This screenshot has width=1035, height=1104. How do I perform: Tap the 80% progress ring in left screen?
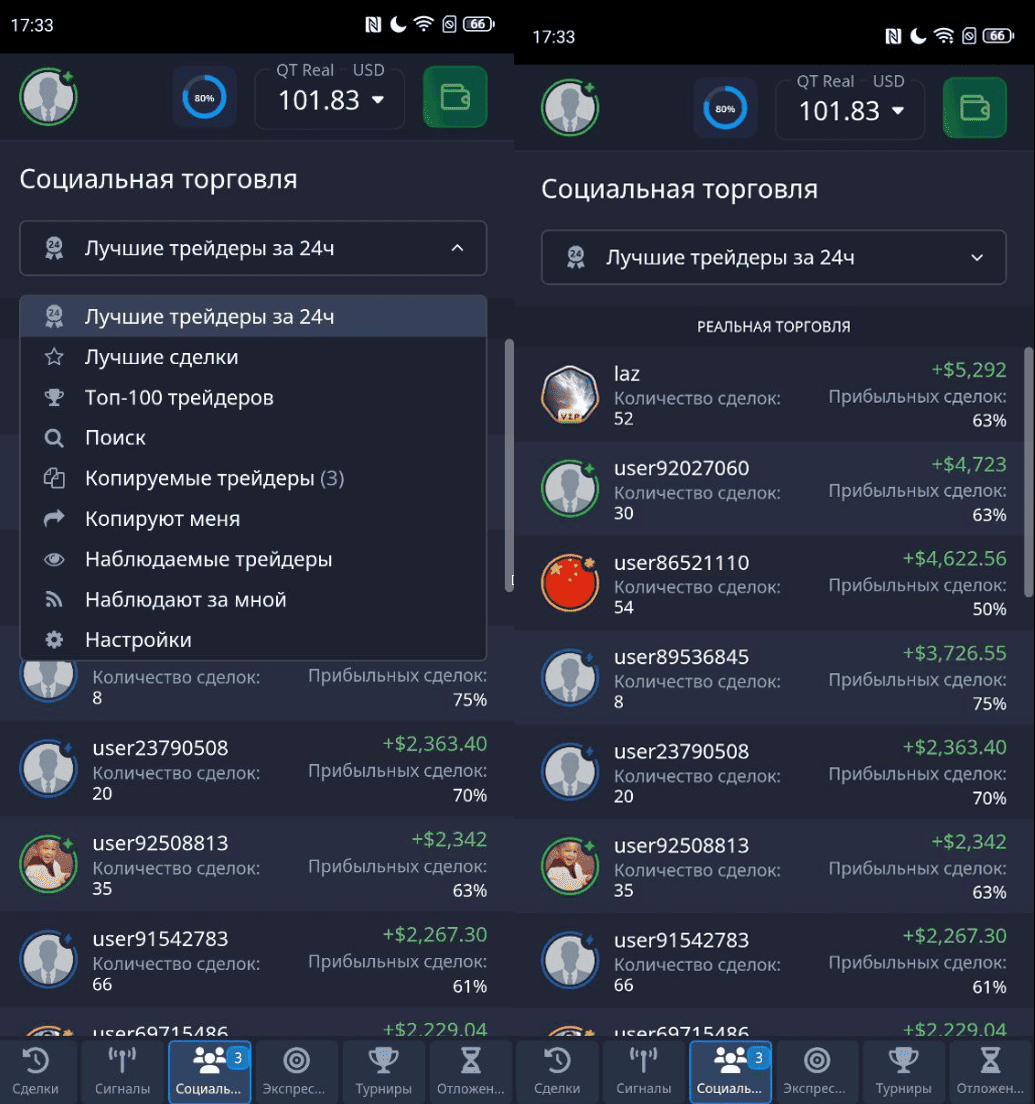pyautogui.click(x=204, y=98)
